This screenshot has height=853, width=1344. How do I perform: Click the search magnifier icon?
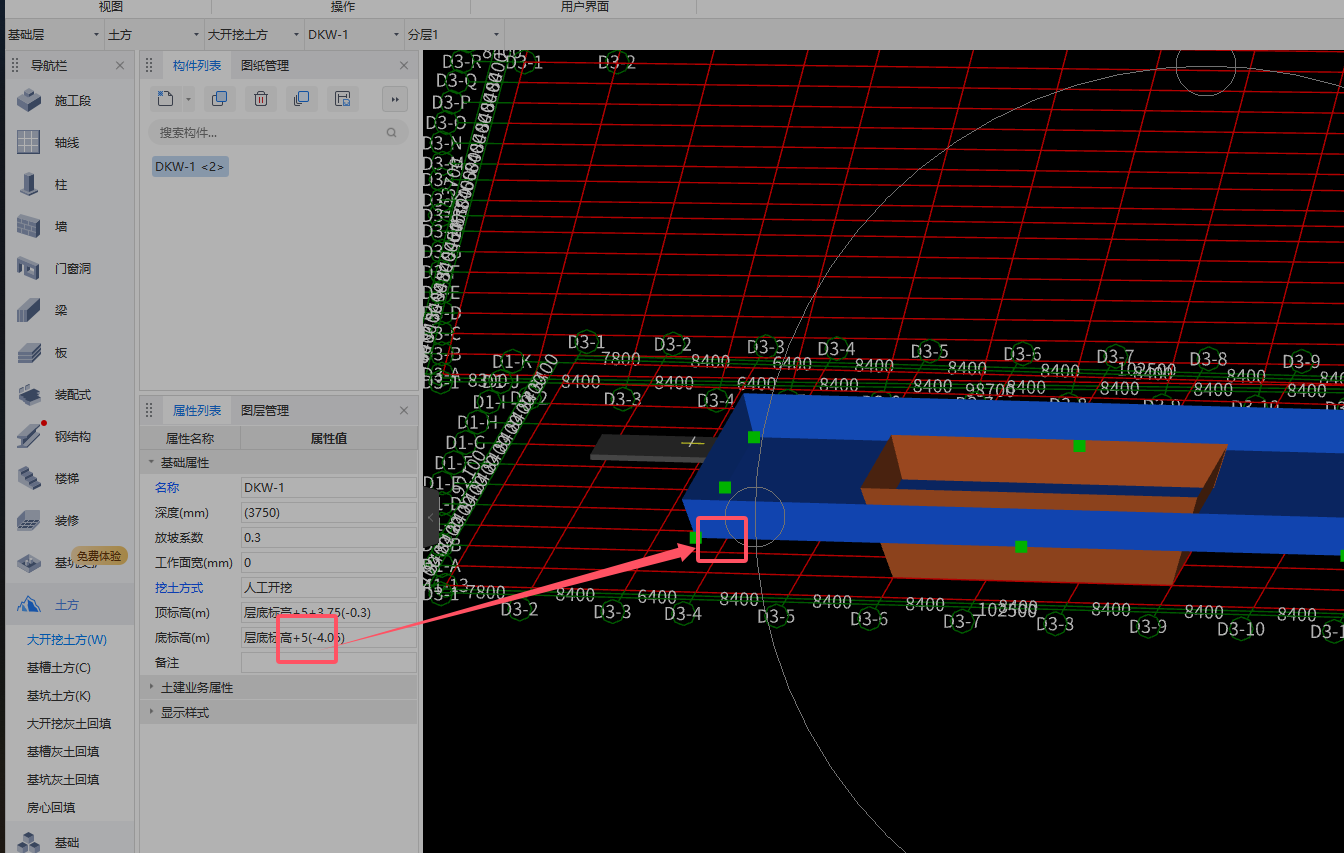(x=391, y=132)
